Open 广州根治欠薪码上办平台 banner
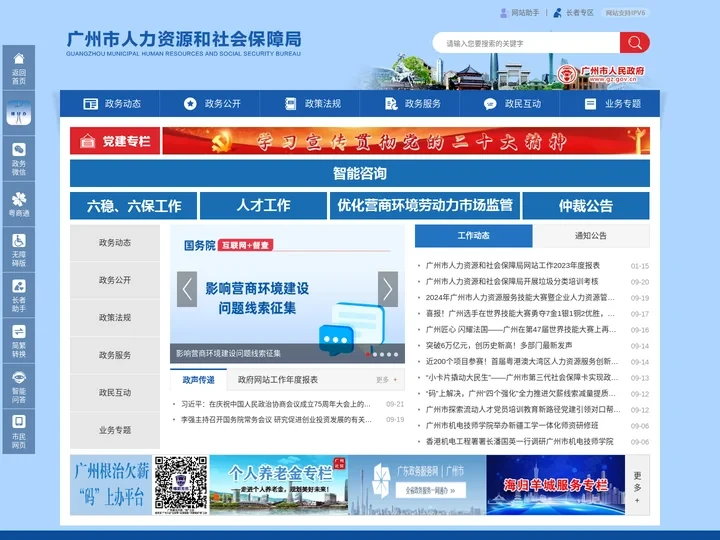The height and width of the screenshot is (540, 720). 140,485
